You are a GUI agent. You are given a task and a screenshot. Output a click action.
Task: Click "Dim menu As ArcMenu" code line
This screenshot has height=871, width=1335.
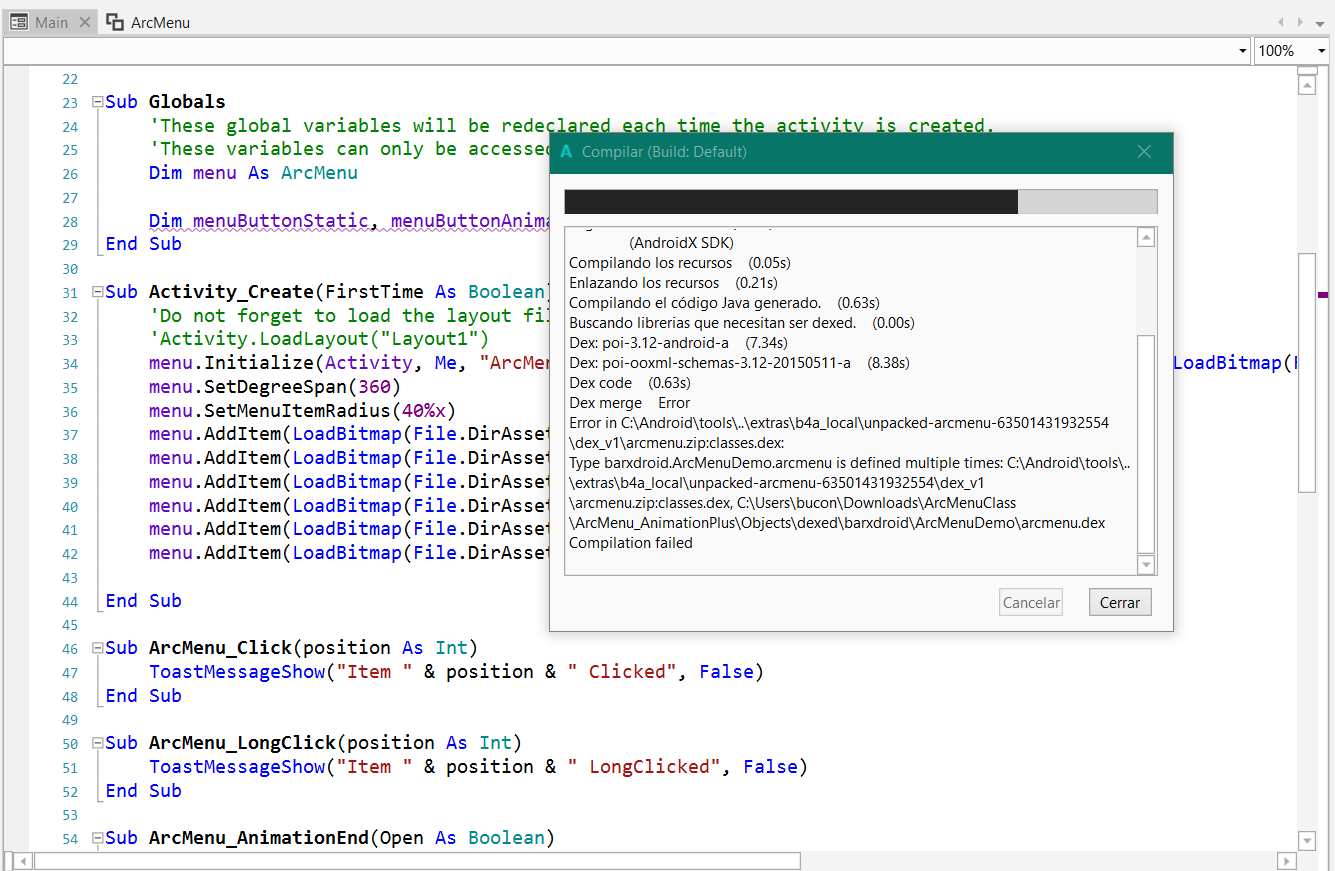tap(253, 173)
